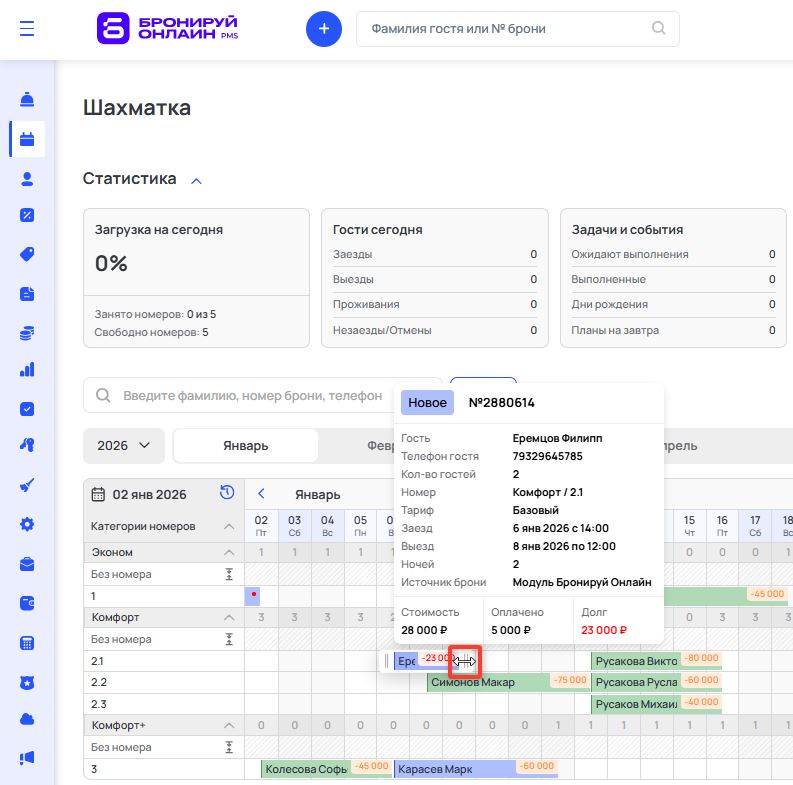Image resolution: width=793 pixels, height=785 pixels.
Task: Collapse the Статистика section
Action: point(196,181)
